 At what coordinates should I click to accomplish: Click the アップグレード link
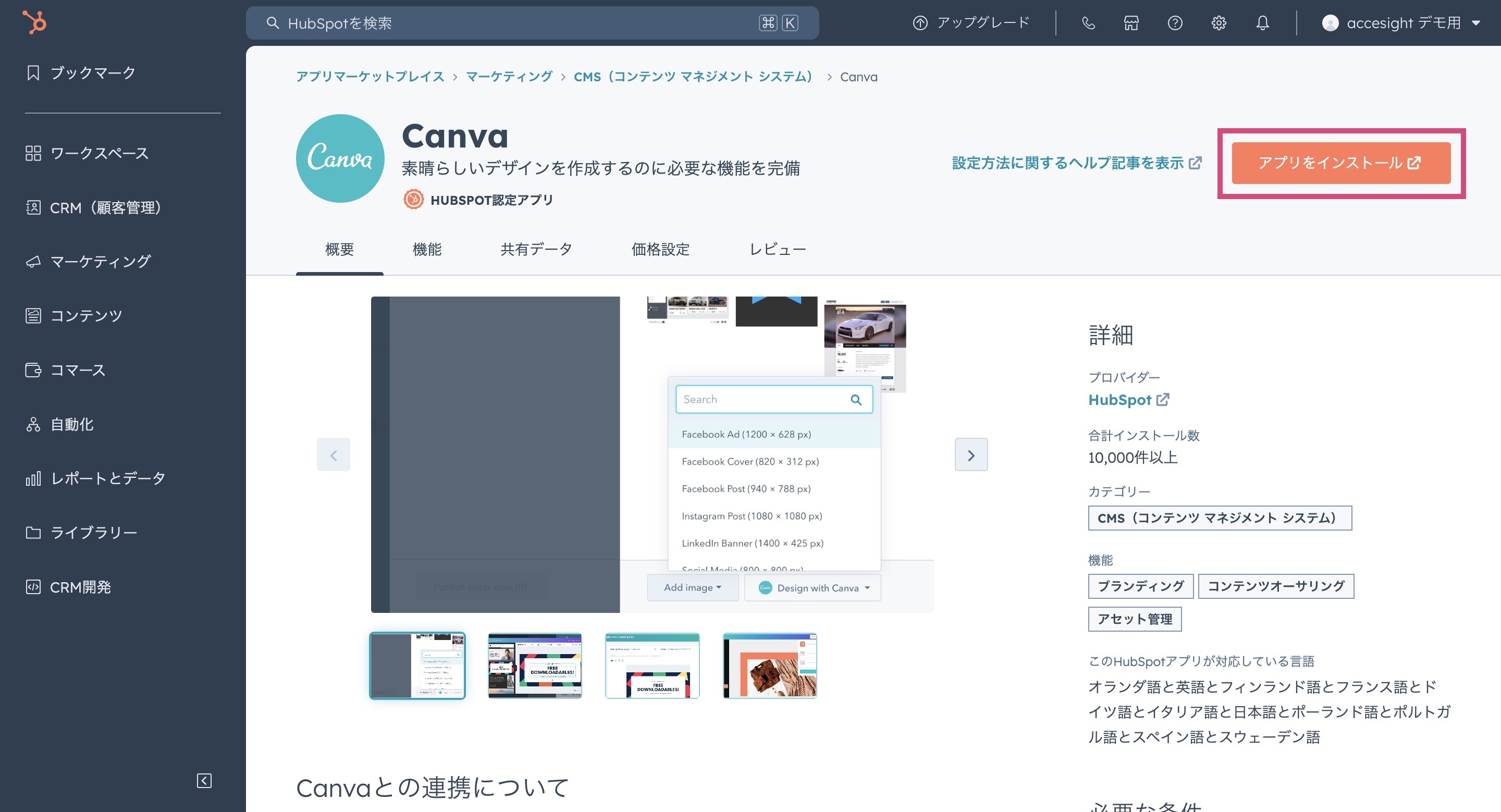(x=971, y=23)
